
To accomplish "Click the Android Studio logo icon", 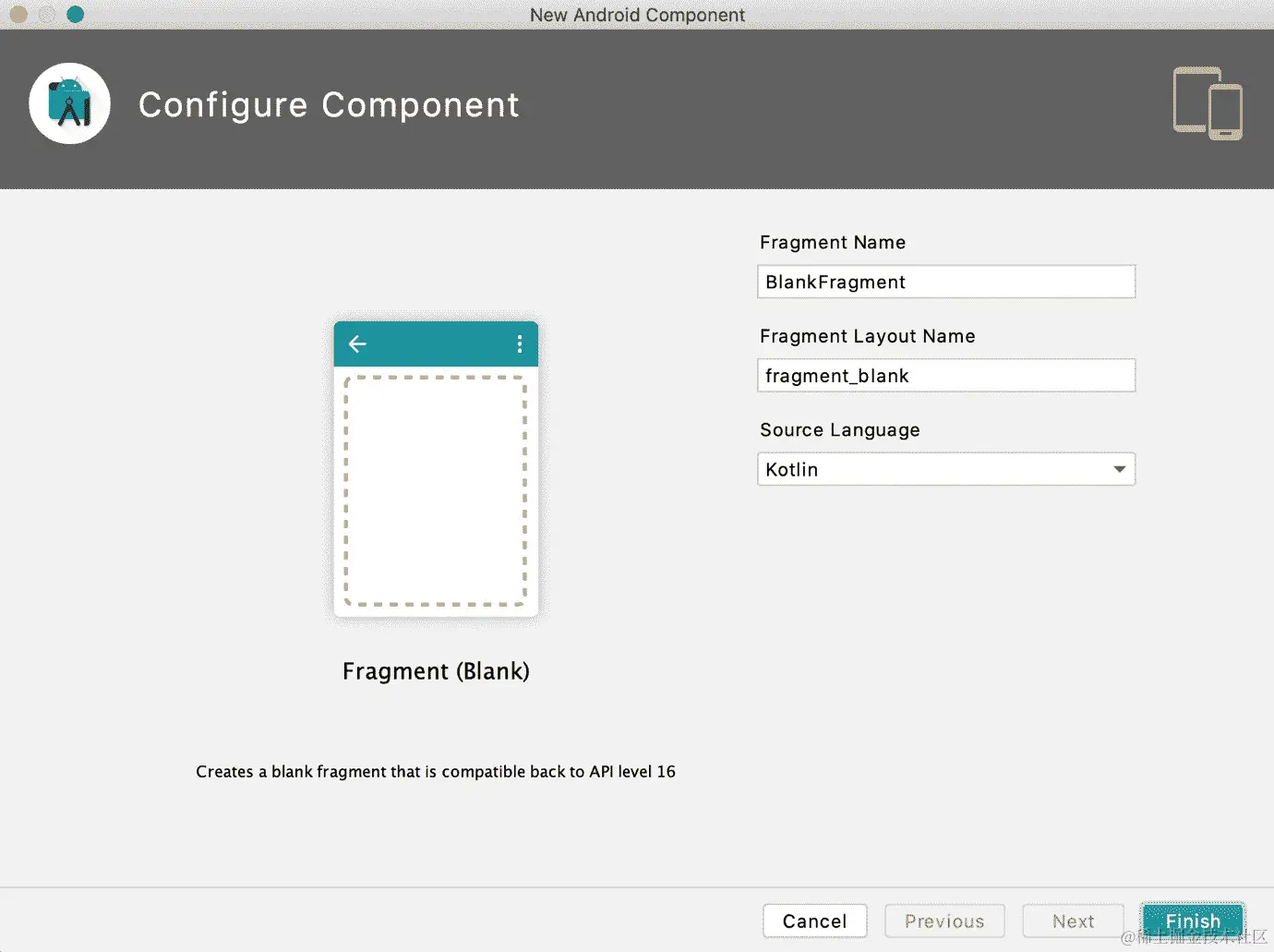I will [70, 103].
